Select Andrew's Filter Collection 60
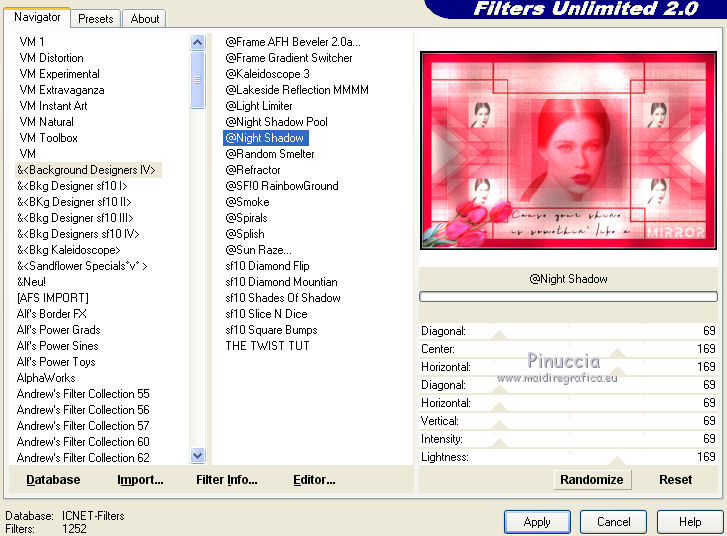The image size is (727, 536). [83, 442]
